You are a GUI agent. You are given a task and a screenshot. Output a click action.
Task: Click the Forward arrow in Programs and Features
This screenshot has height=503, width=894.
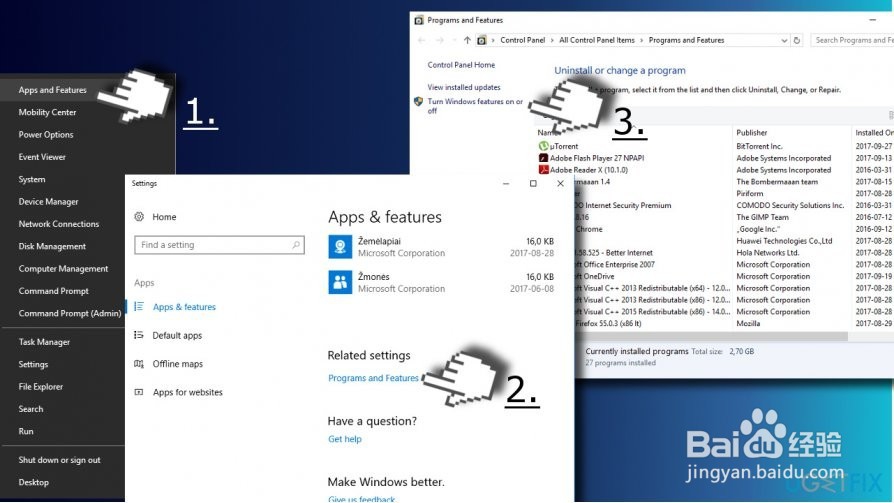coord(440,40)
